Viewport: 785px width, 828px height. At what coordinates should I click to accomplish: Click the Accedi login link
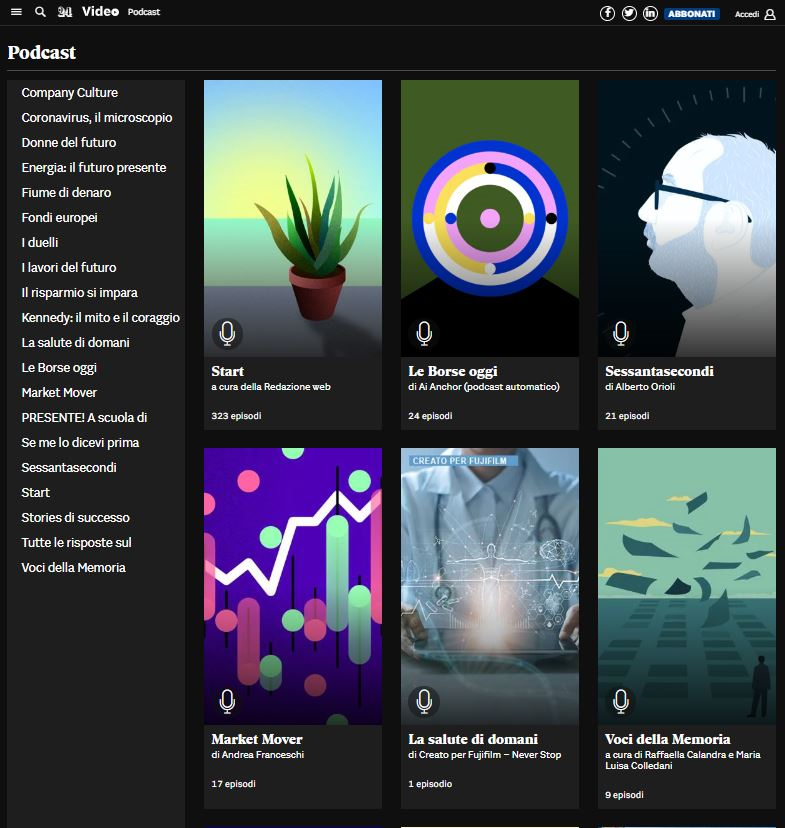[x=746, y=14]
